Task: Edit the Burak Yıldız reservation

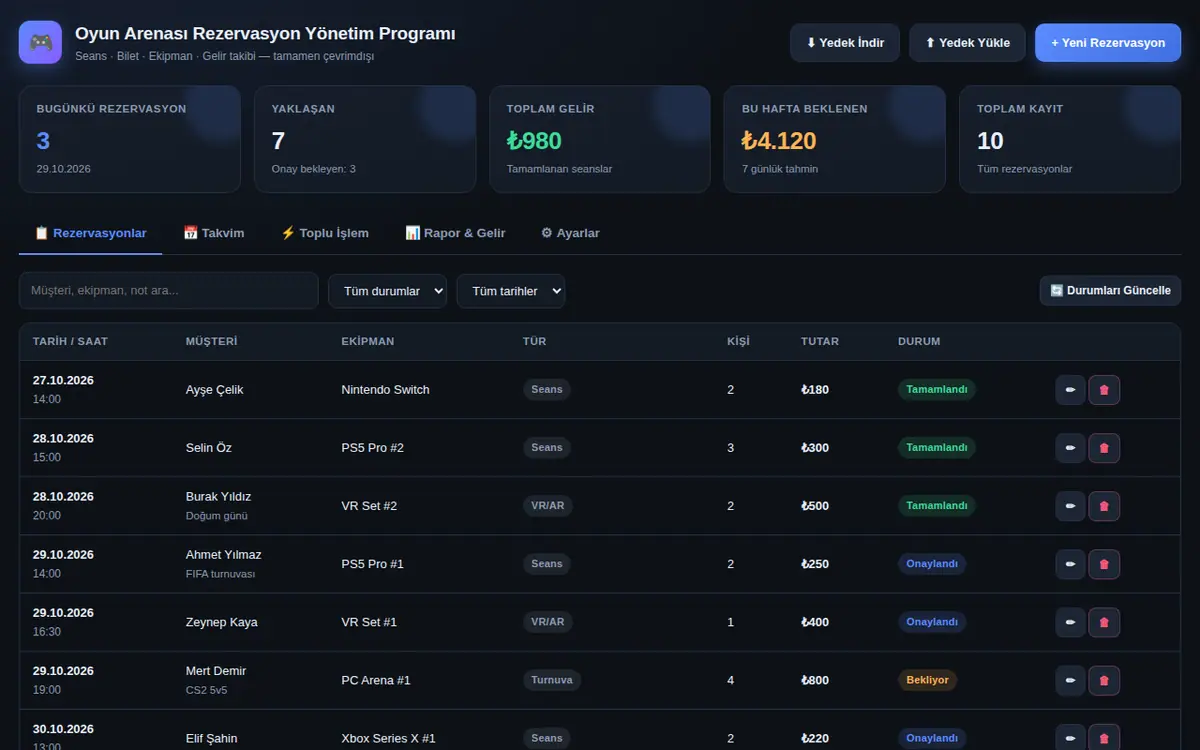Action: [1070, 506]
